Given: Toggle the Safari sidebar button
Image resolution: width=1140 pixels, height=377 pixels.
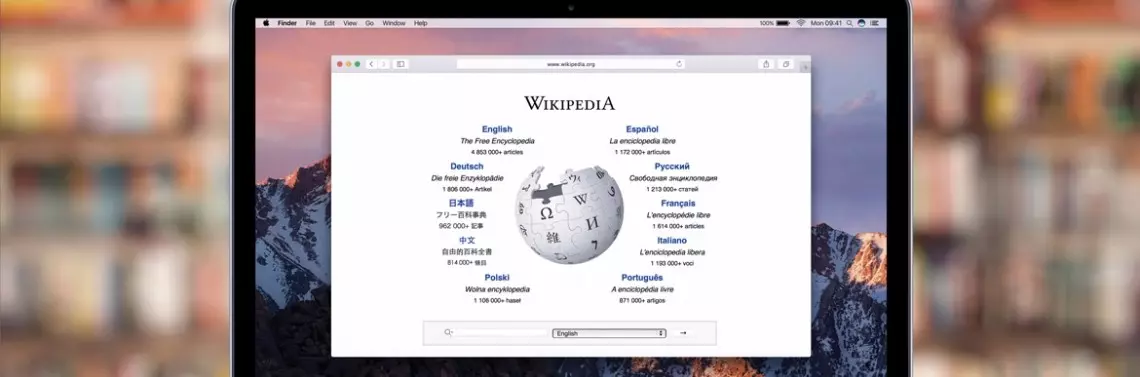Looking at the screenshot, I should pyautogui.click(x=401, y=64).
